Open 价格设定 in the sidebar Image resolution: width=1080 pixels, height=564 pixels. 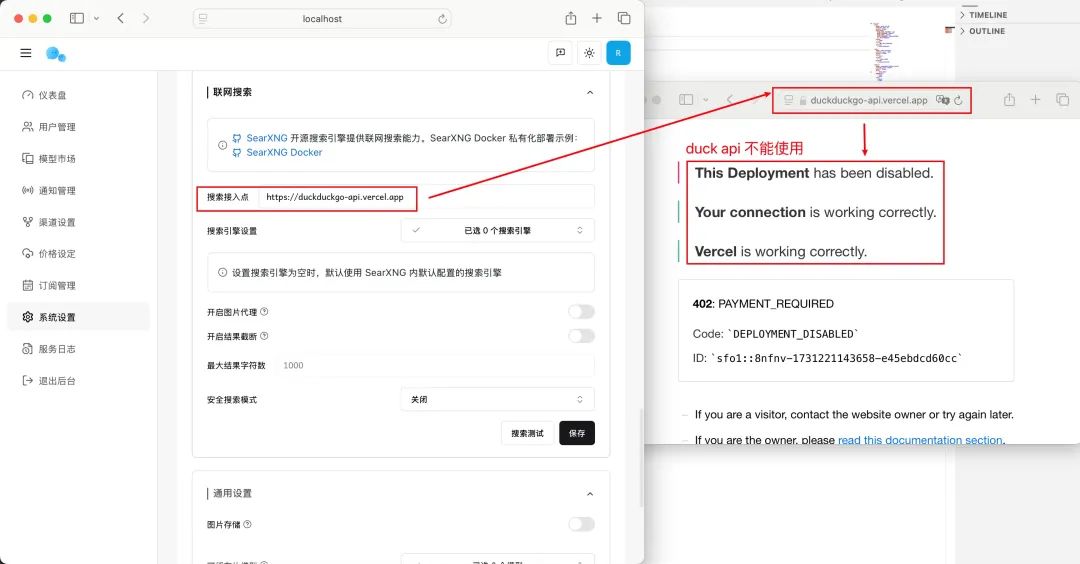[78, 253]
